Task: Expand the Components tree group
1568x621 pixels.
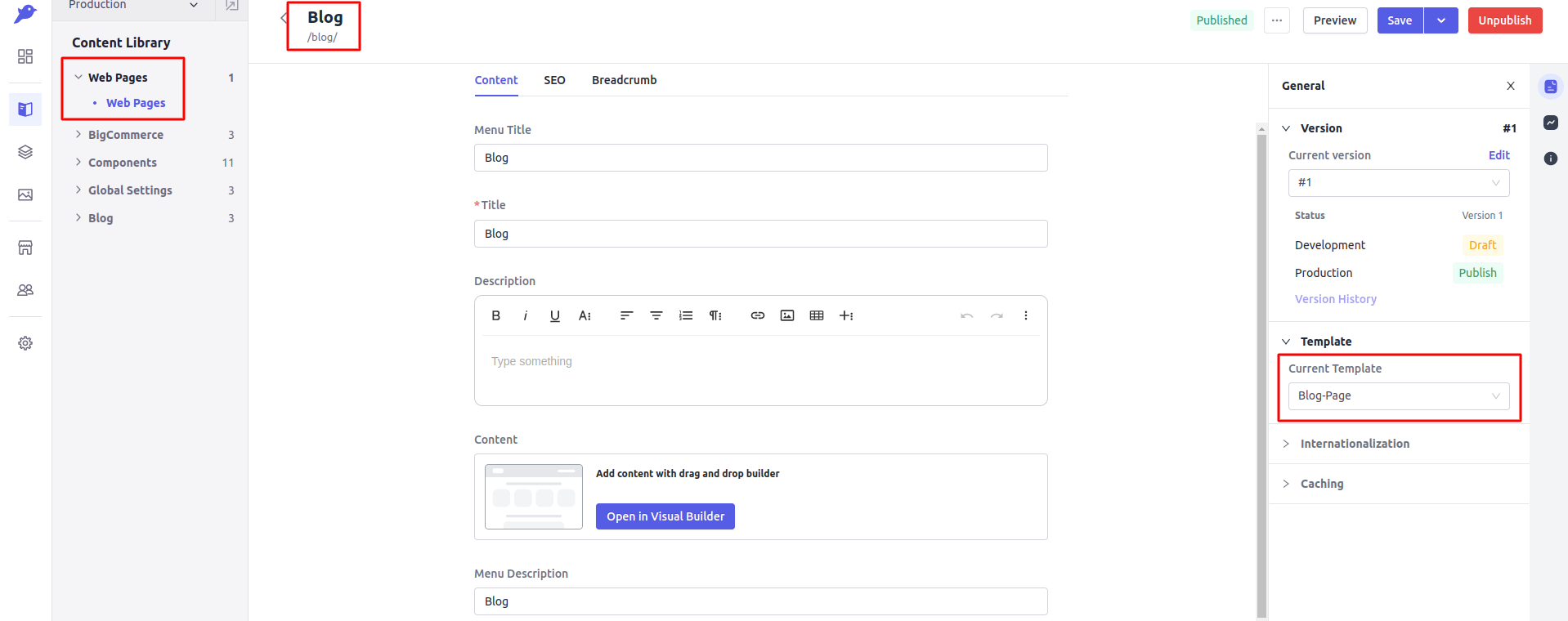Action: tap(78, 162)
